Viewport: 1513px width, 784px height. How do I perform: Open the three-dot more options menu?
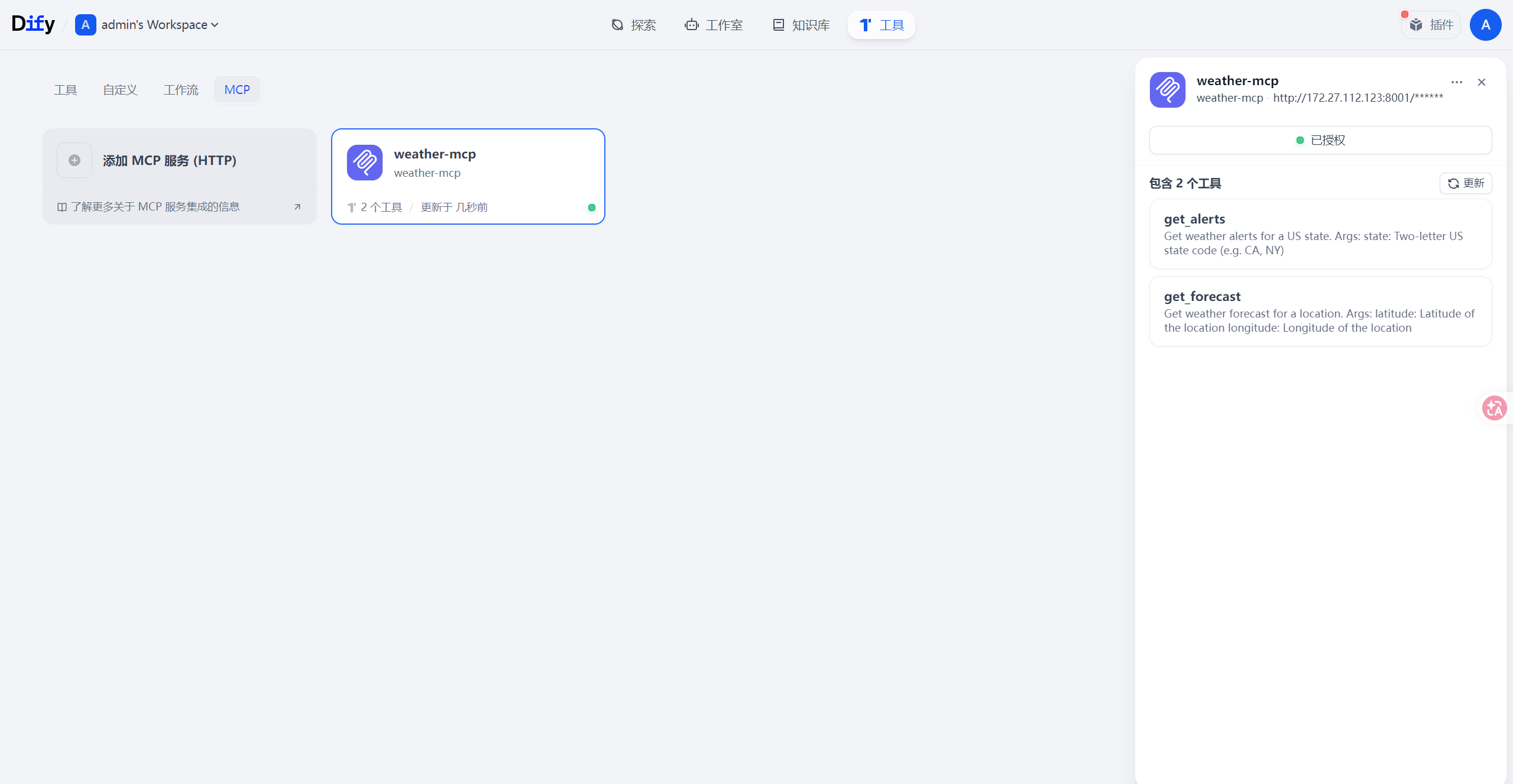1456,82
